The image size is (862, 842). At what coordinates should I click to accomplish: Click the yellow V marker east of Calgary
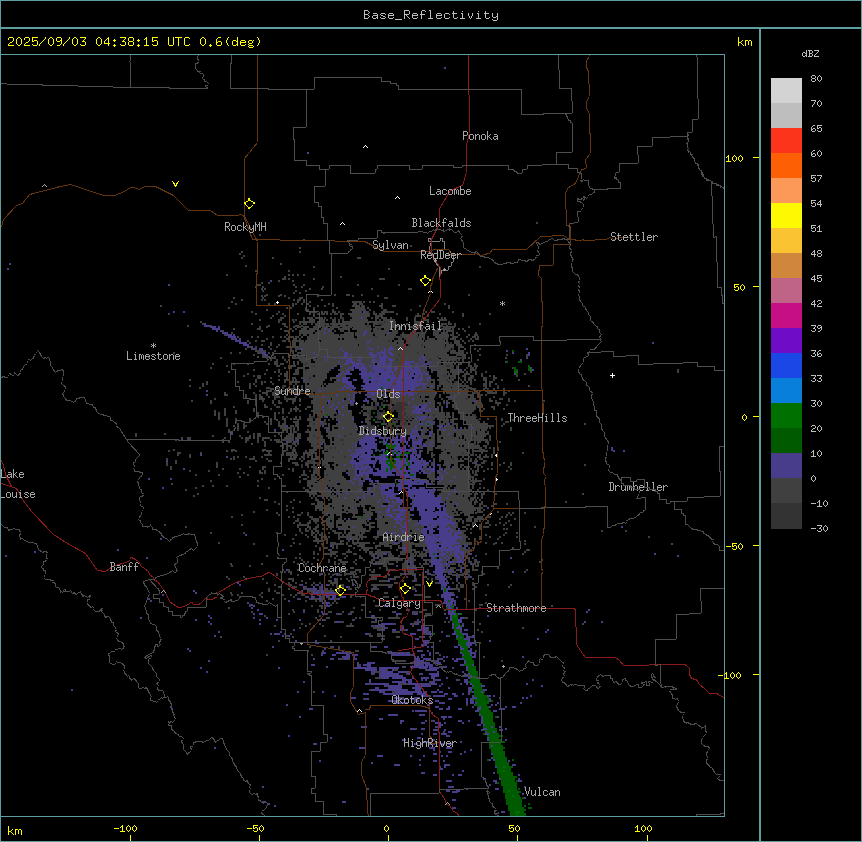(x=429, y=584)
